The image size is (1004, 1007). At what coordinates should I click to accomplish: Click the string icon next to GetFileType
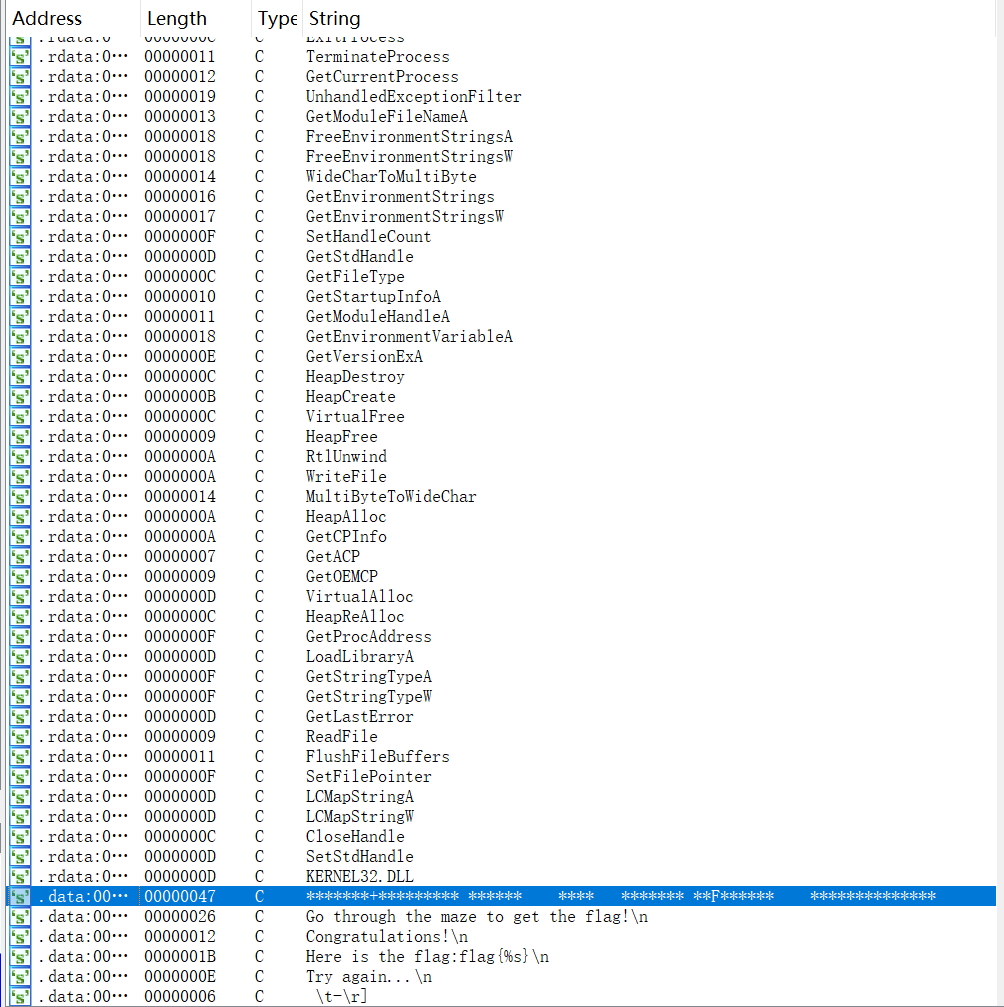(x=20, y=277)
